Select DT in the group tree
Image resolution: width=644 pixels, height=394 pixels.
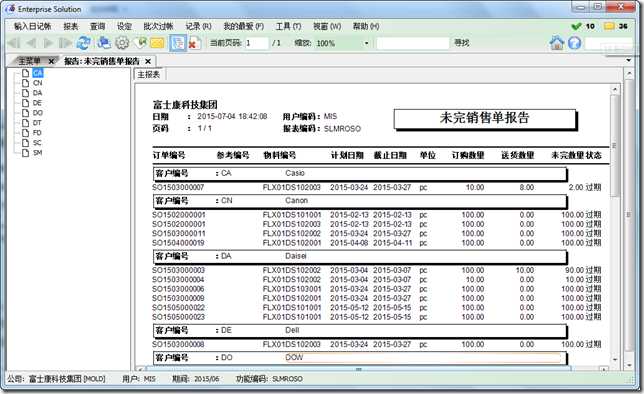click(37, 123)
